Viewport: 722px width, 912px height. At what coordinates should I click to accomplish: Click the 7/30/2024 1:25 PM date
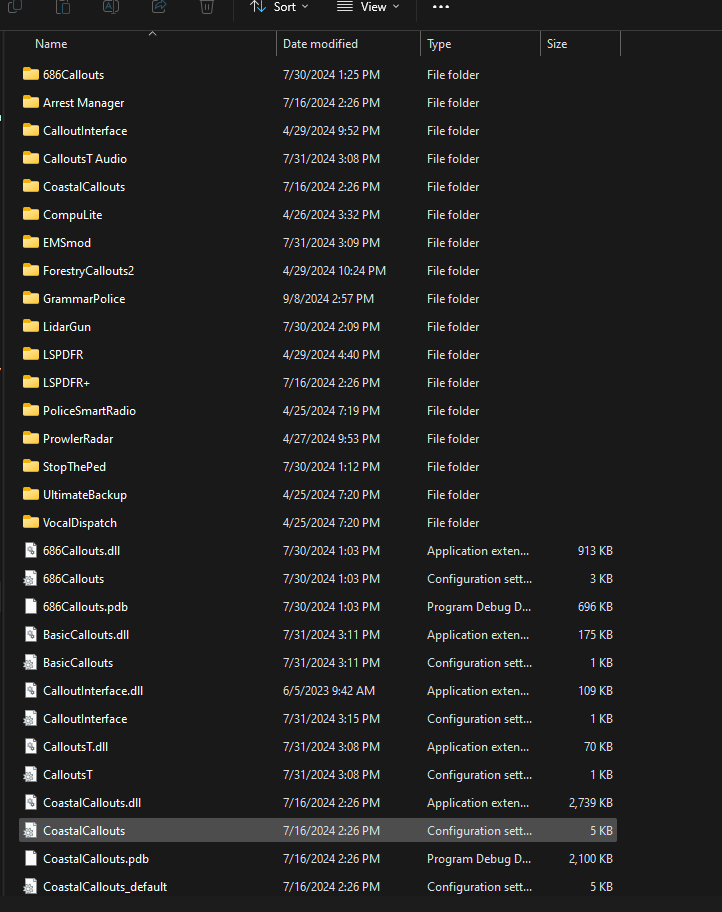pyautogui.click(x=331, y=75)
